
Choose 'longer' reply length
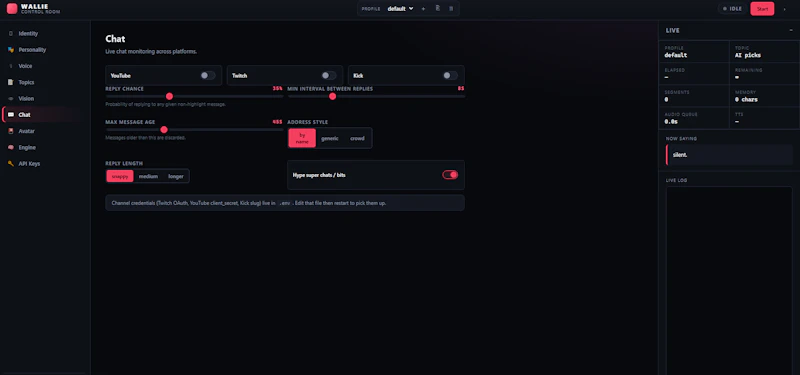pyautogui.click(x=176, y=177)
